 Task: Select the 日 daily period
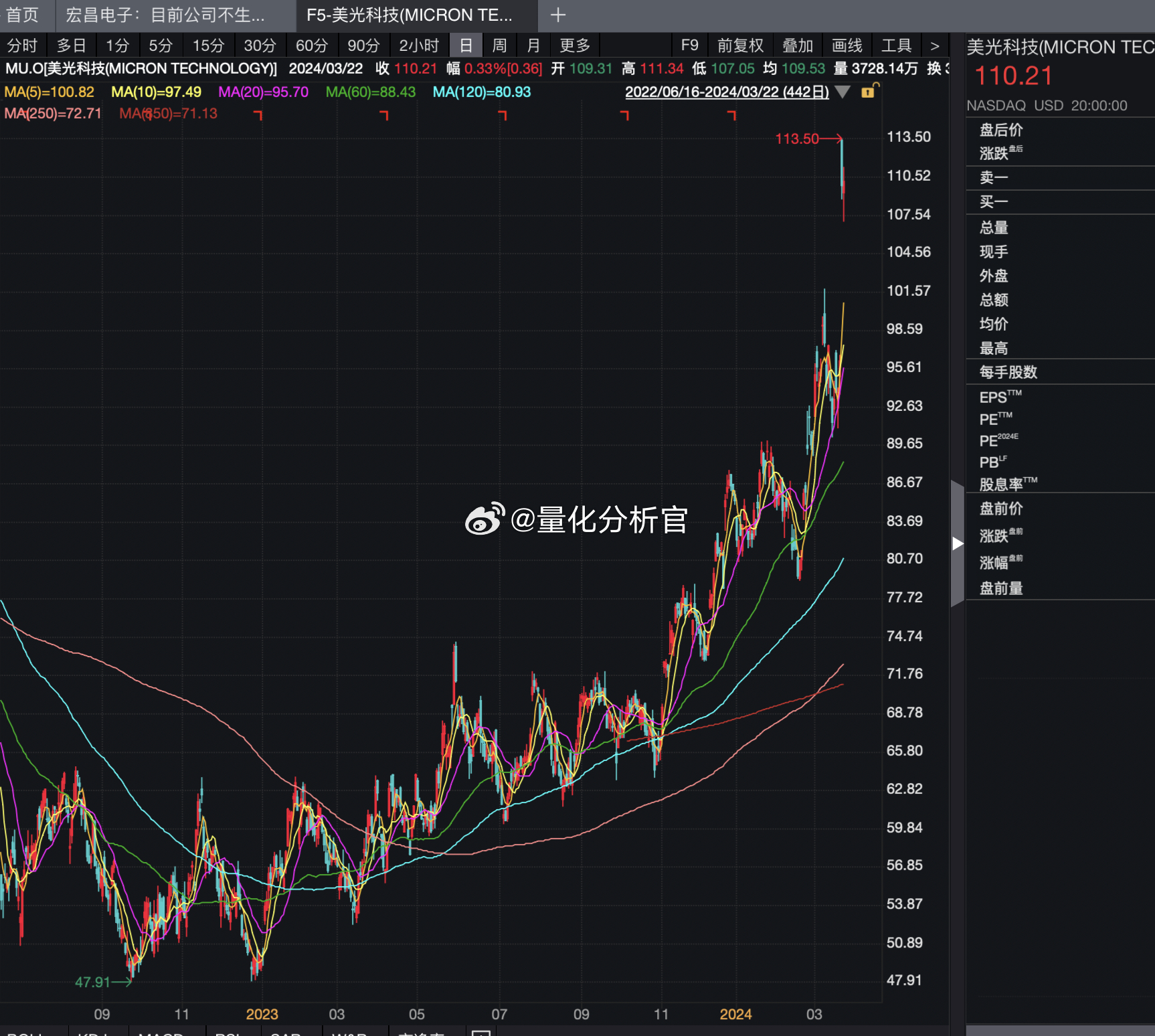[x=466, y=46]
